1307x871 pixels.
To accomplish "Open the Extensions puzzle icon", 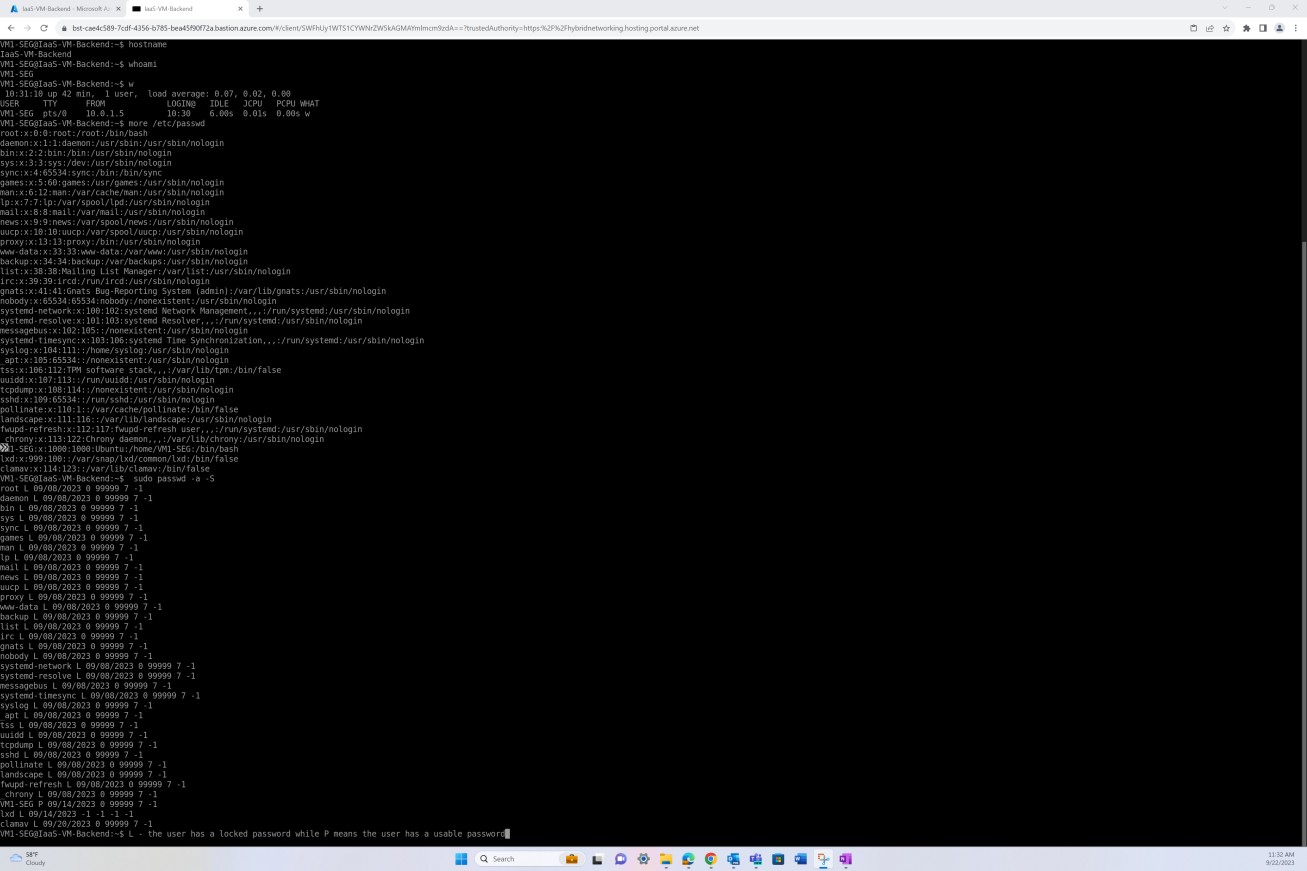I will [x=1246, y=28].
